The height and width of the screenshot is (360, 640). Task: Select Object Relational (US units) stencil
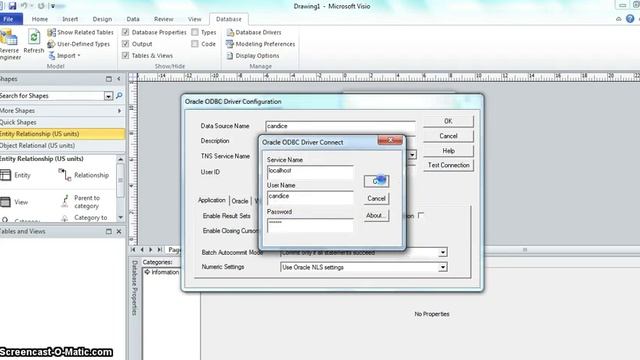(x=62, y=146)
